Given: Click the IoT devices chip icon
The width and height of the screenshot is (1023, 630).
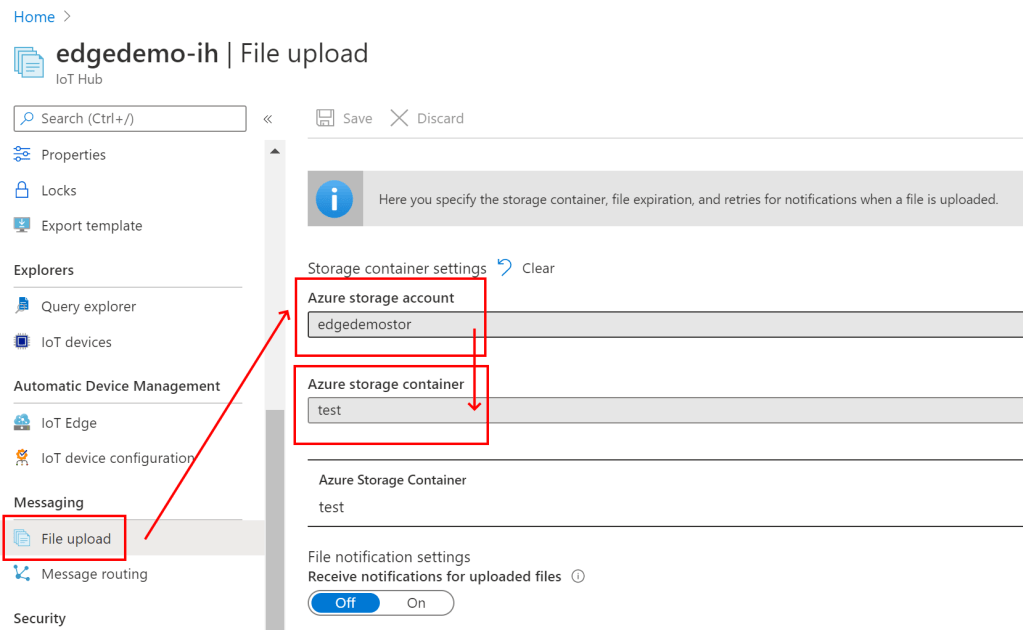Looking at the screenshot, I should point(22,342).
